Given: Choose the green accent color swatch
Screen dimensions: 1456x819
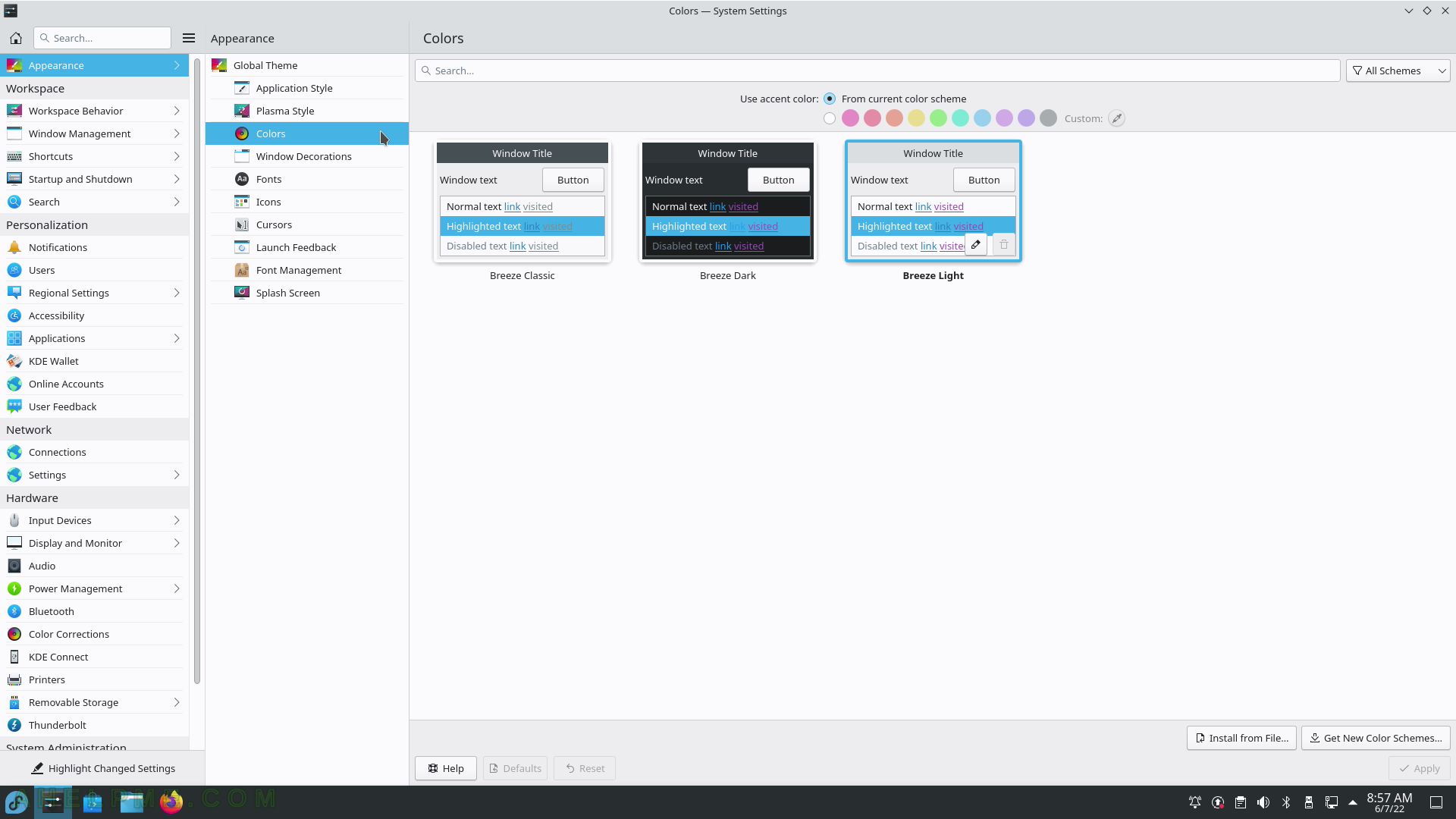Looking at the screenshot, I should click(938, 118).
